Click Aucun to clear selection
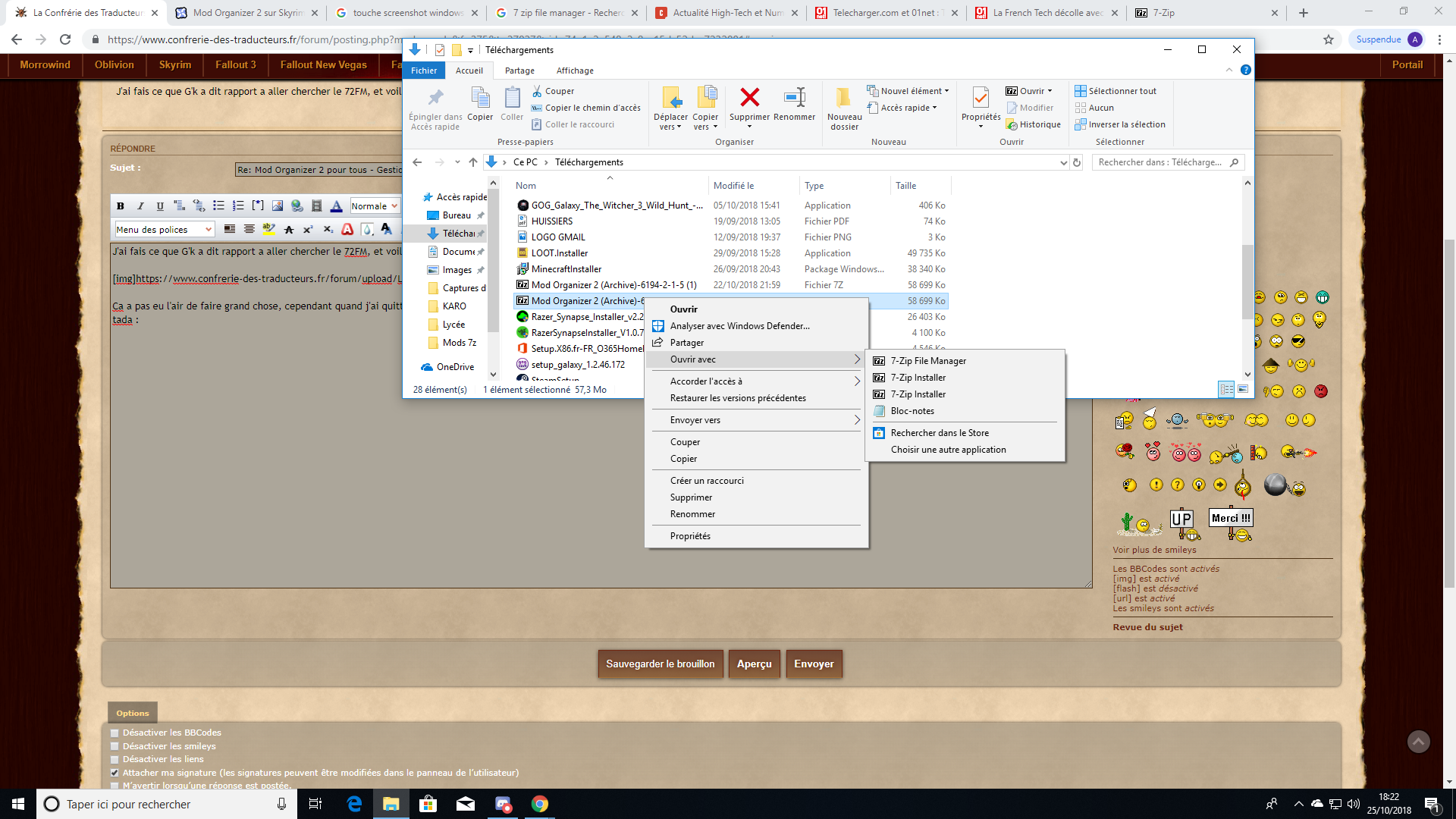Viewport: 1456px width, 819px height. pyautogui.click(x=1094, y=108)
